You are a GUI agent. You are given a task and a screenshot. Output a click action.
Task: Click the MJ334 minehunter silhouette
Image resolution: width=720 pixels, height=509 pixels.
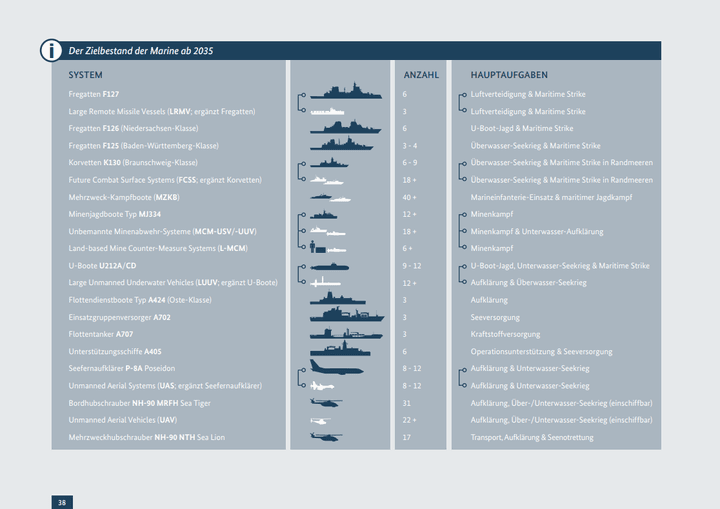324,215
